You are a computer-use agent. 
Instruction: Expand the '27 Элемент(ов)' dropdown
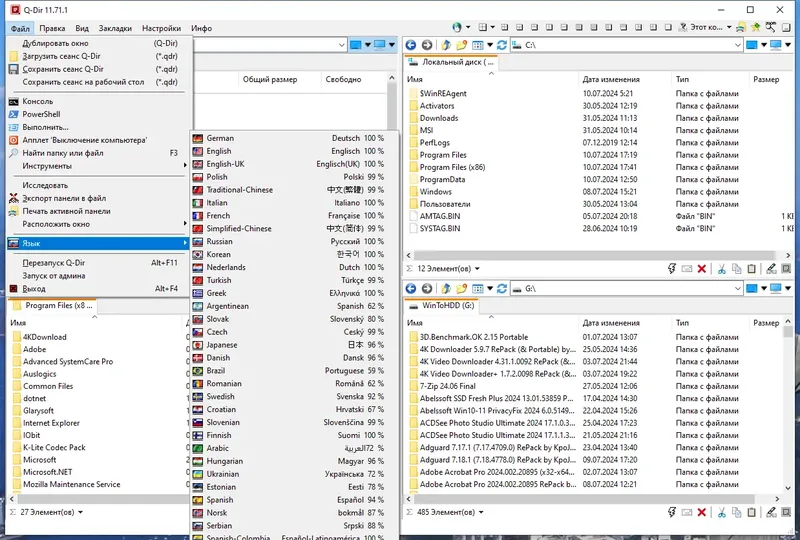coord(80,512)
